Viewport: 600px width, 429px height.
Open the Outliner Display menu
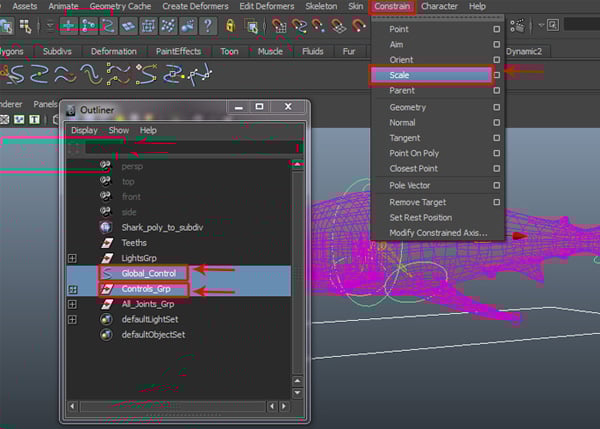(84, 130)
